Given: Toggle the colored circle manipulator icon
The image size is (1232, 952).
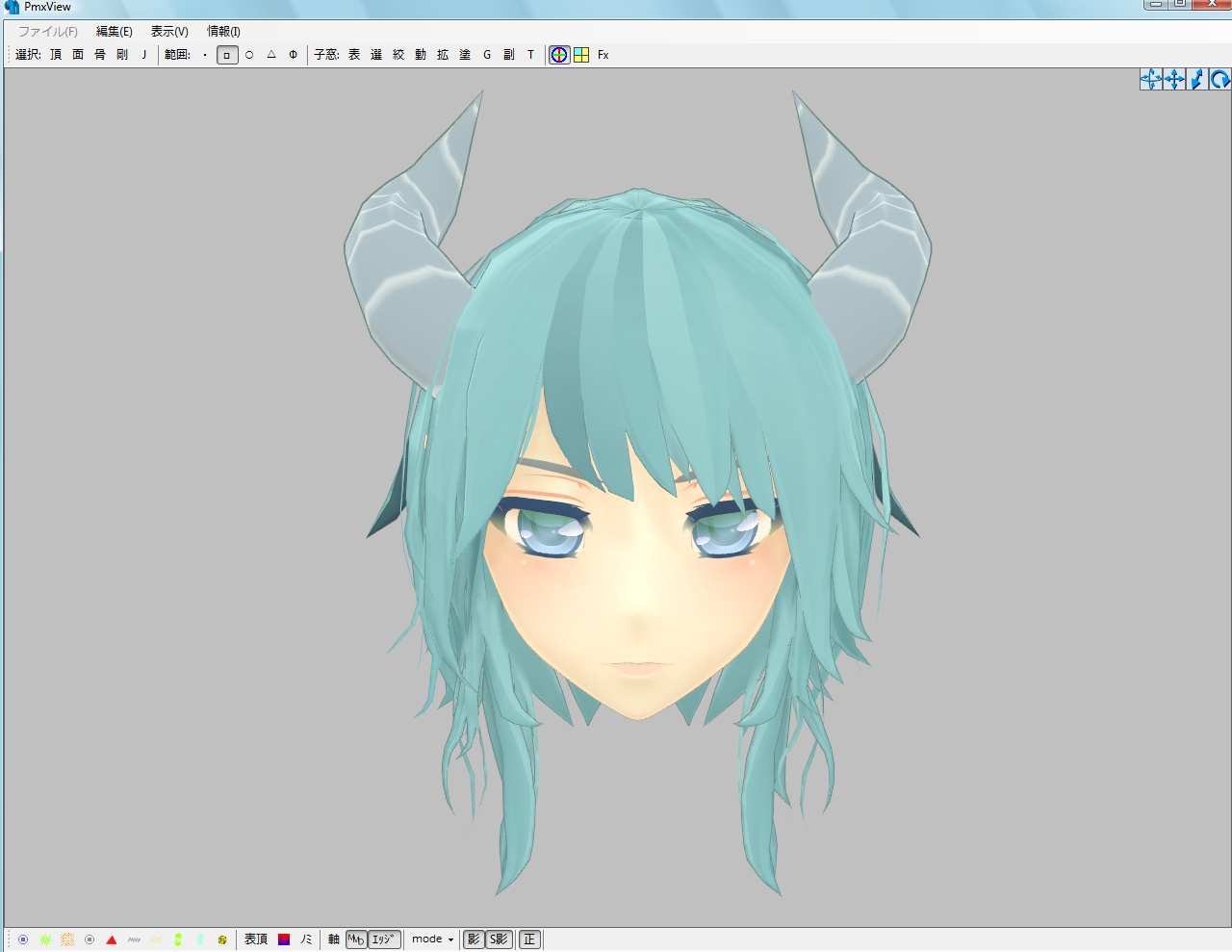Looking at the screenshot, I should [x=559, y=55].
